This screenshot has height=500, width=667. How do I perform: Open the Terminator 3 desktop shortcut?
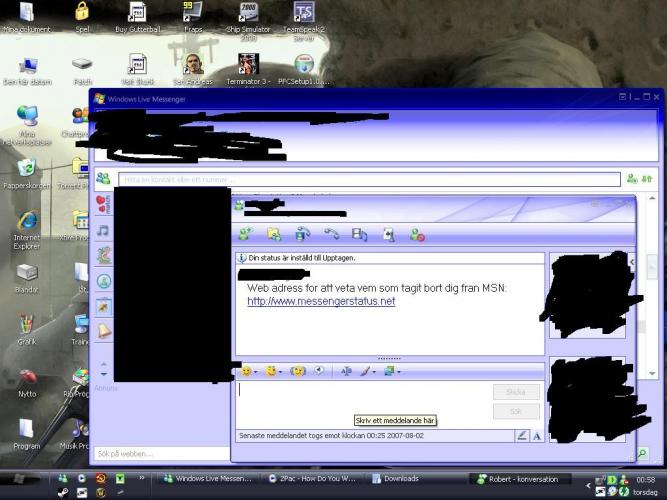(x=248, y=69)
